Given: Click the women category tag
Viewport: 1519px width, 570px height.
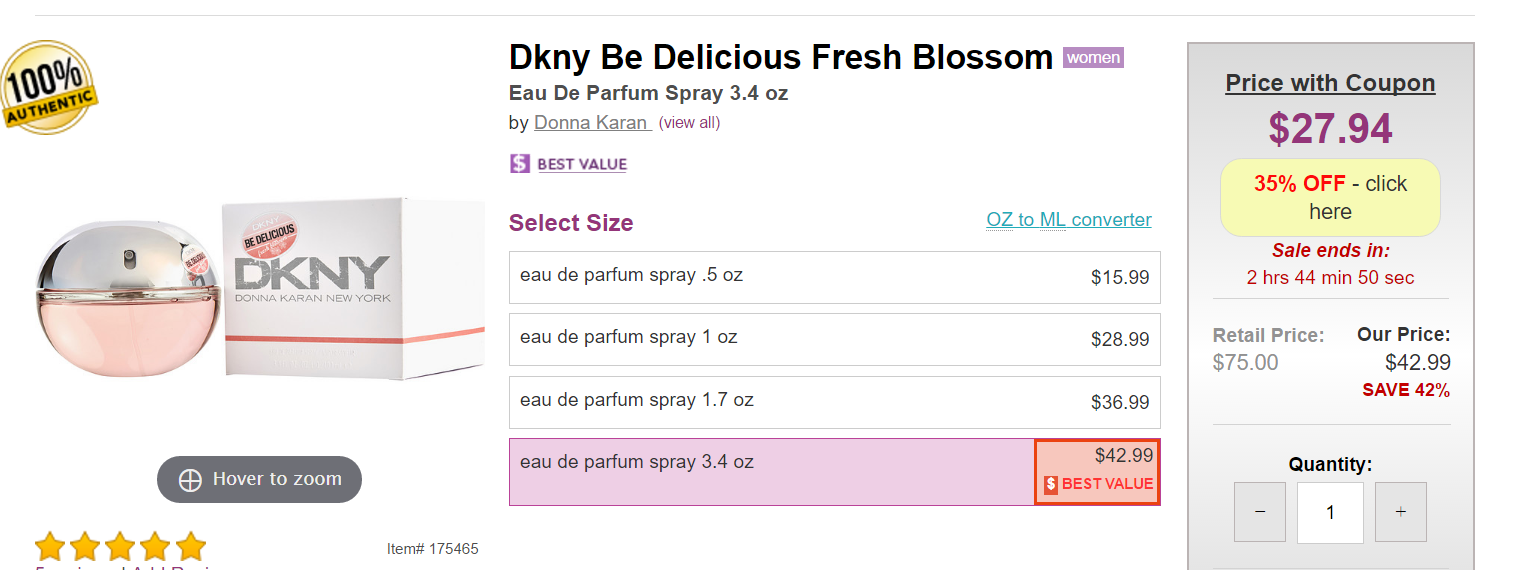Looking at the screenshot, I should click(1093, 58).
